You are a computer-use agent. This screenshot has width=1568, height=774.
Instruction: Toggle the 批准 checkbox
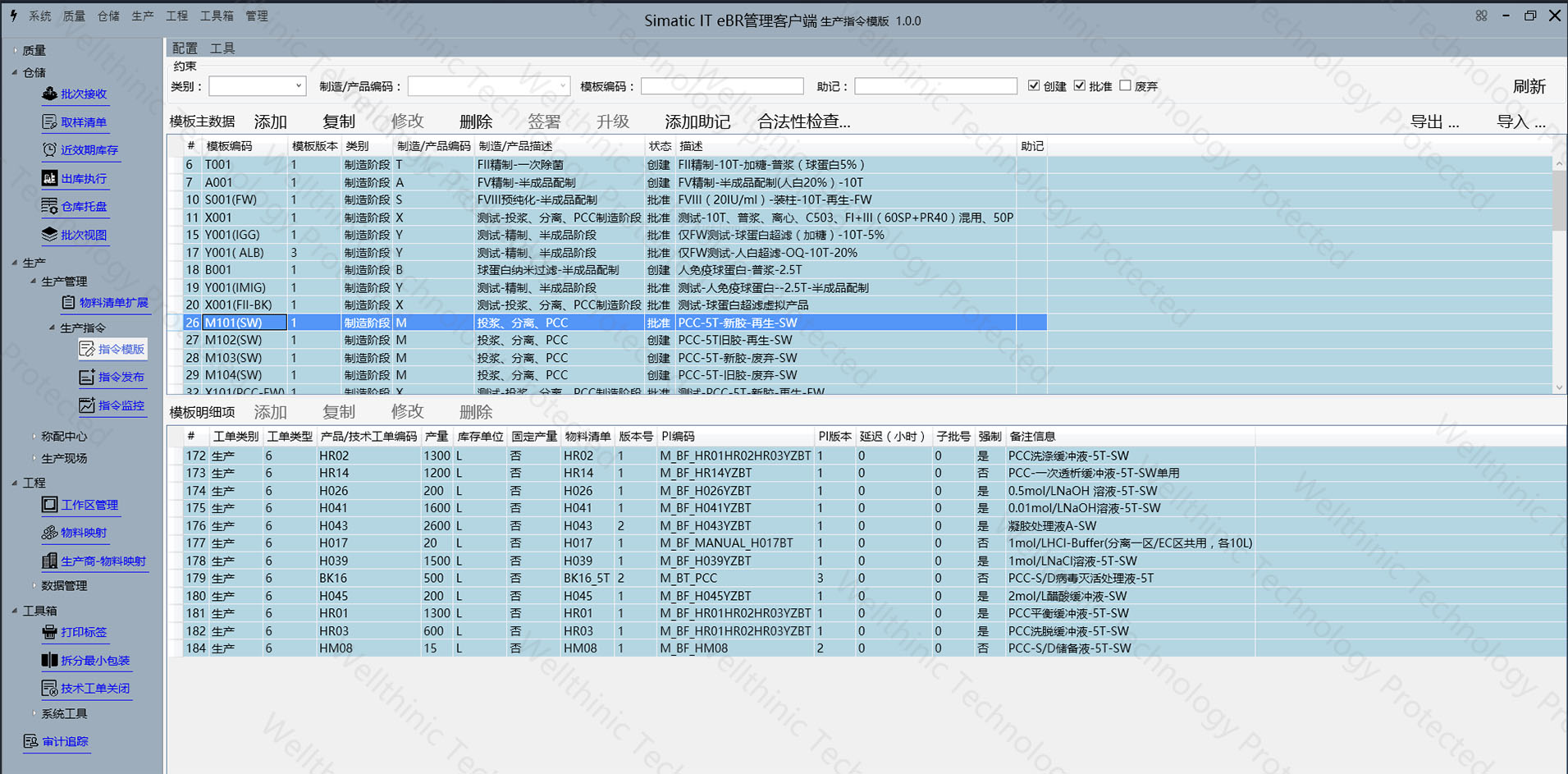tap(1080, 85)
